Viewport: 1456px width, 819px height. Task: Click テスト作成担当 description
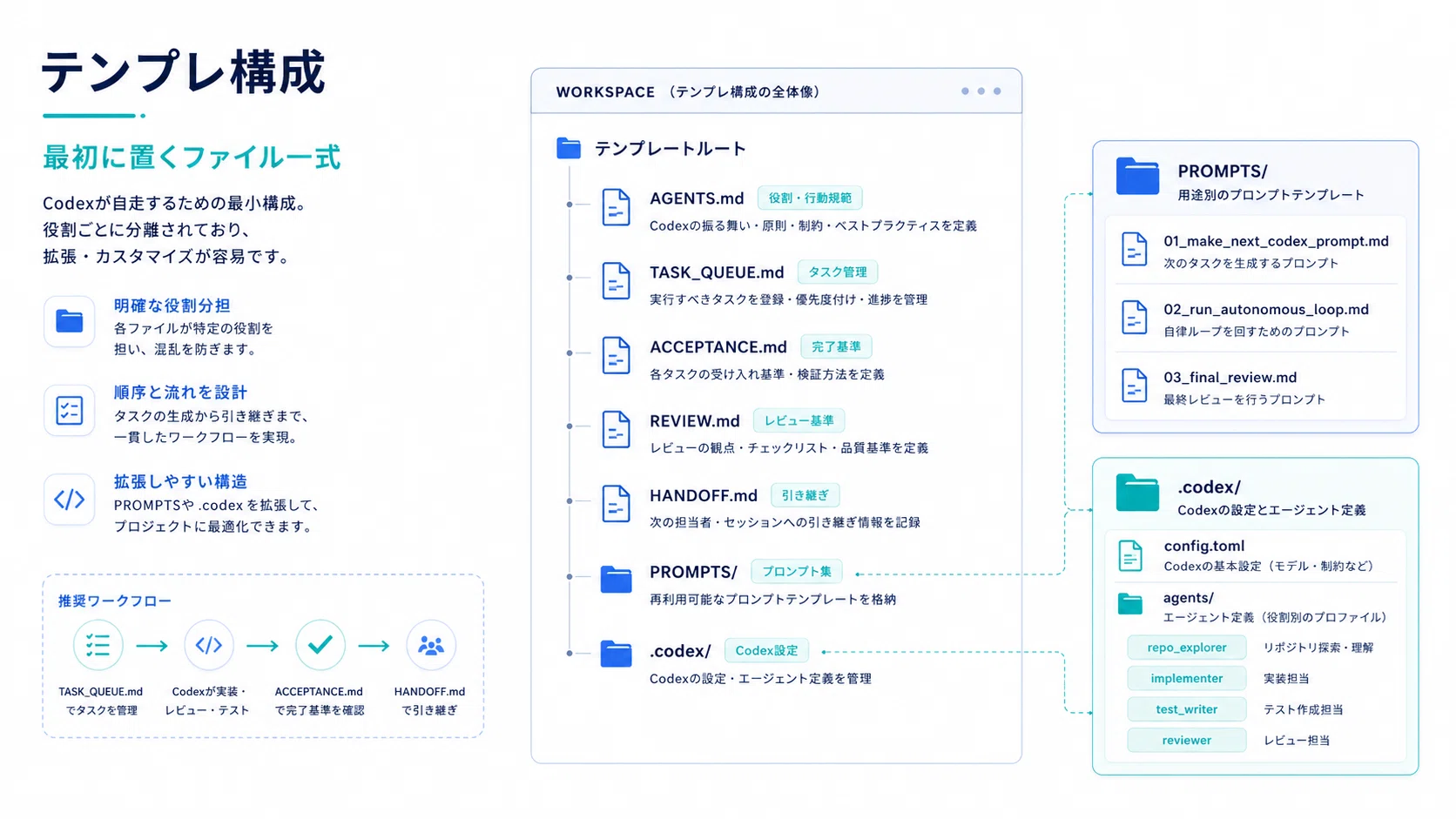1303,709
